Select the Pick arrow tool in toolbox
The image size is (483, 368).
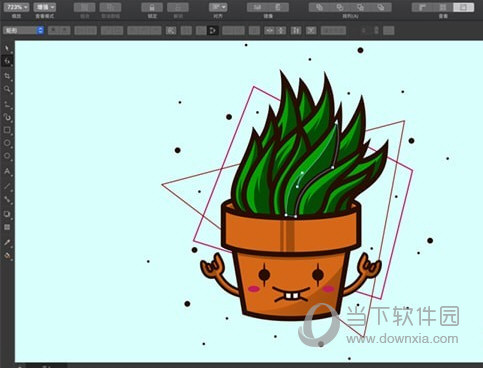click(7, 48)
